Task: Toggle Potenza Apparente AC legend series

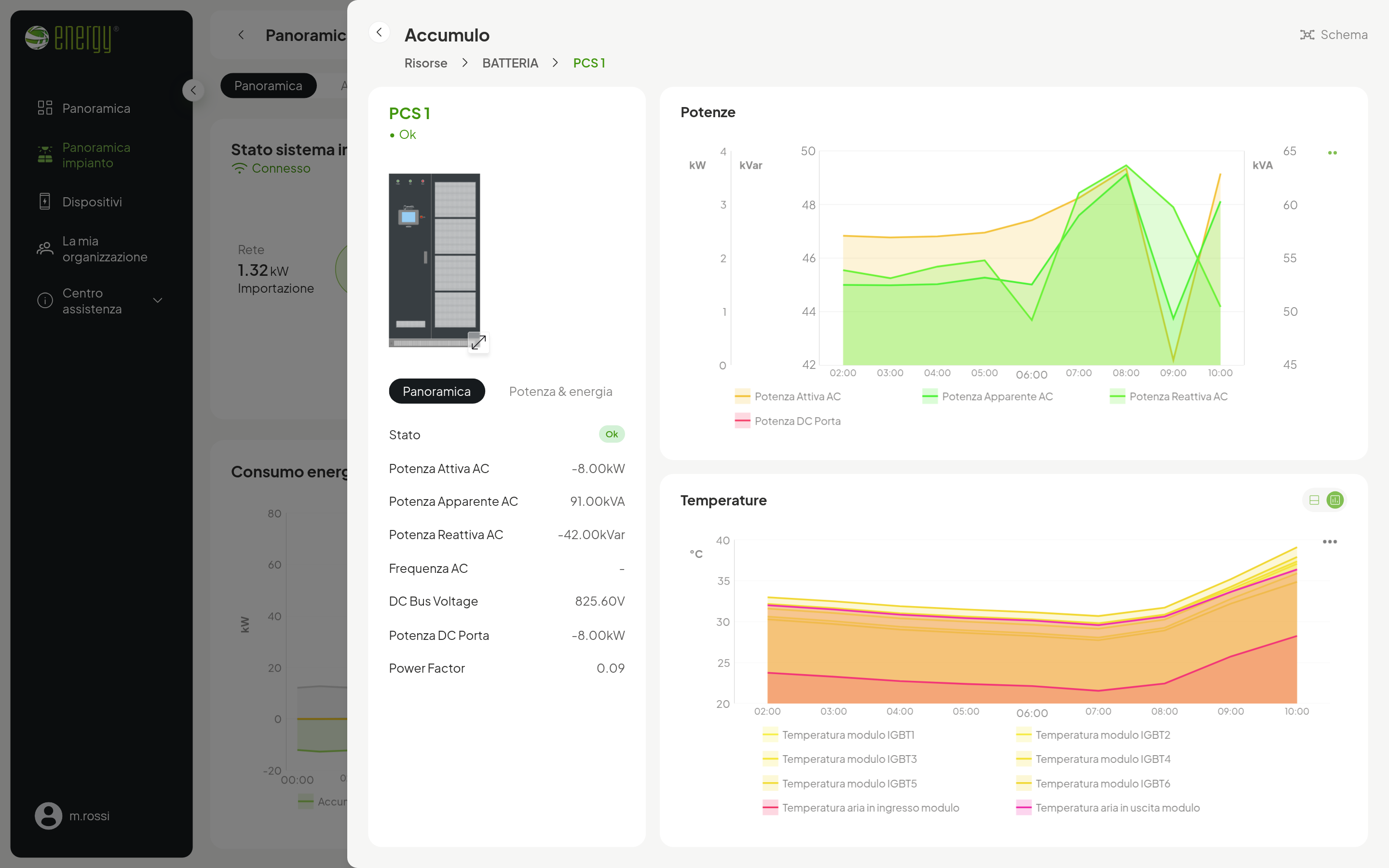Action: click(987, 397)
